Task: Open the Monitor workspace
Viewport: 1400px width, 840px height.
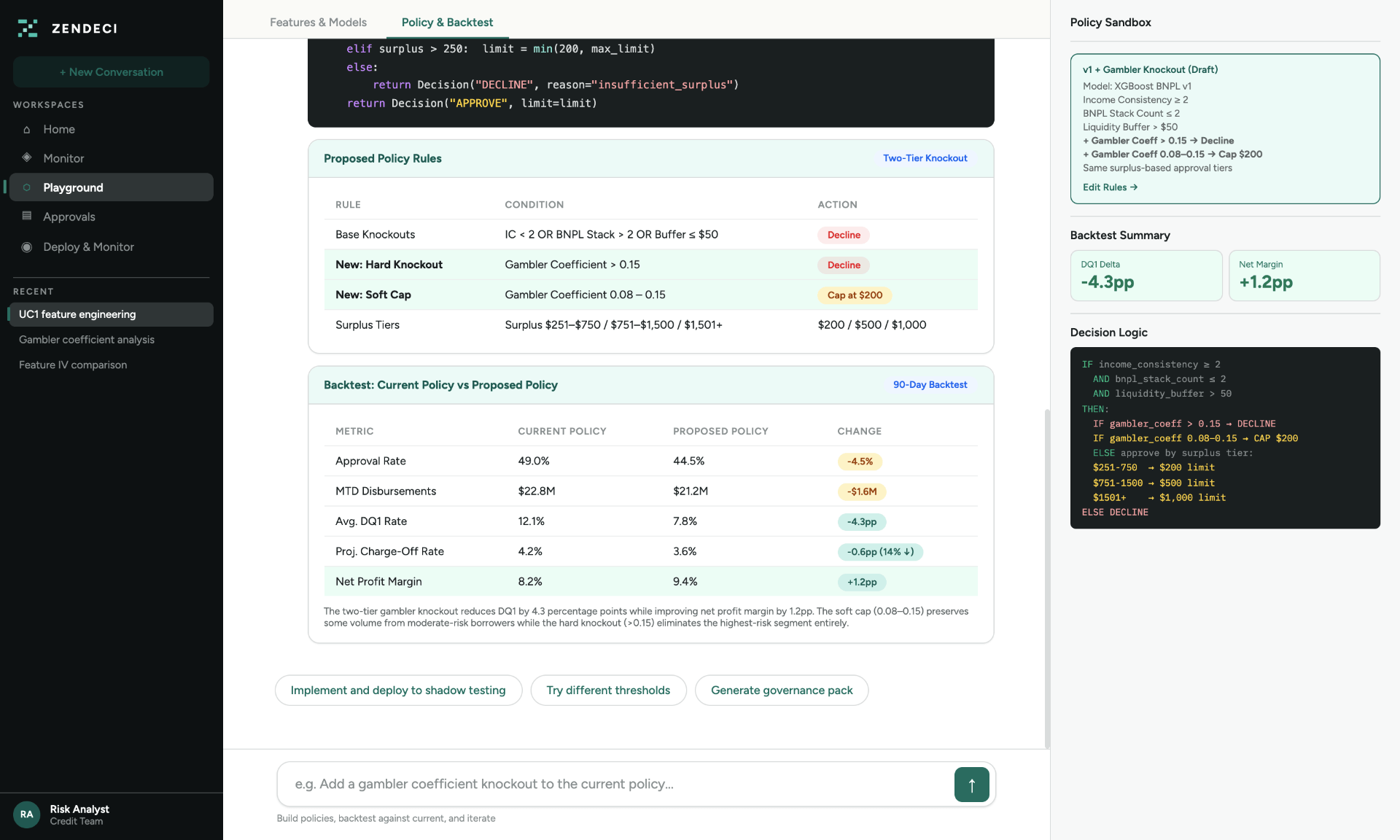Action: pos(111,158)
